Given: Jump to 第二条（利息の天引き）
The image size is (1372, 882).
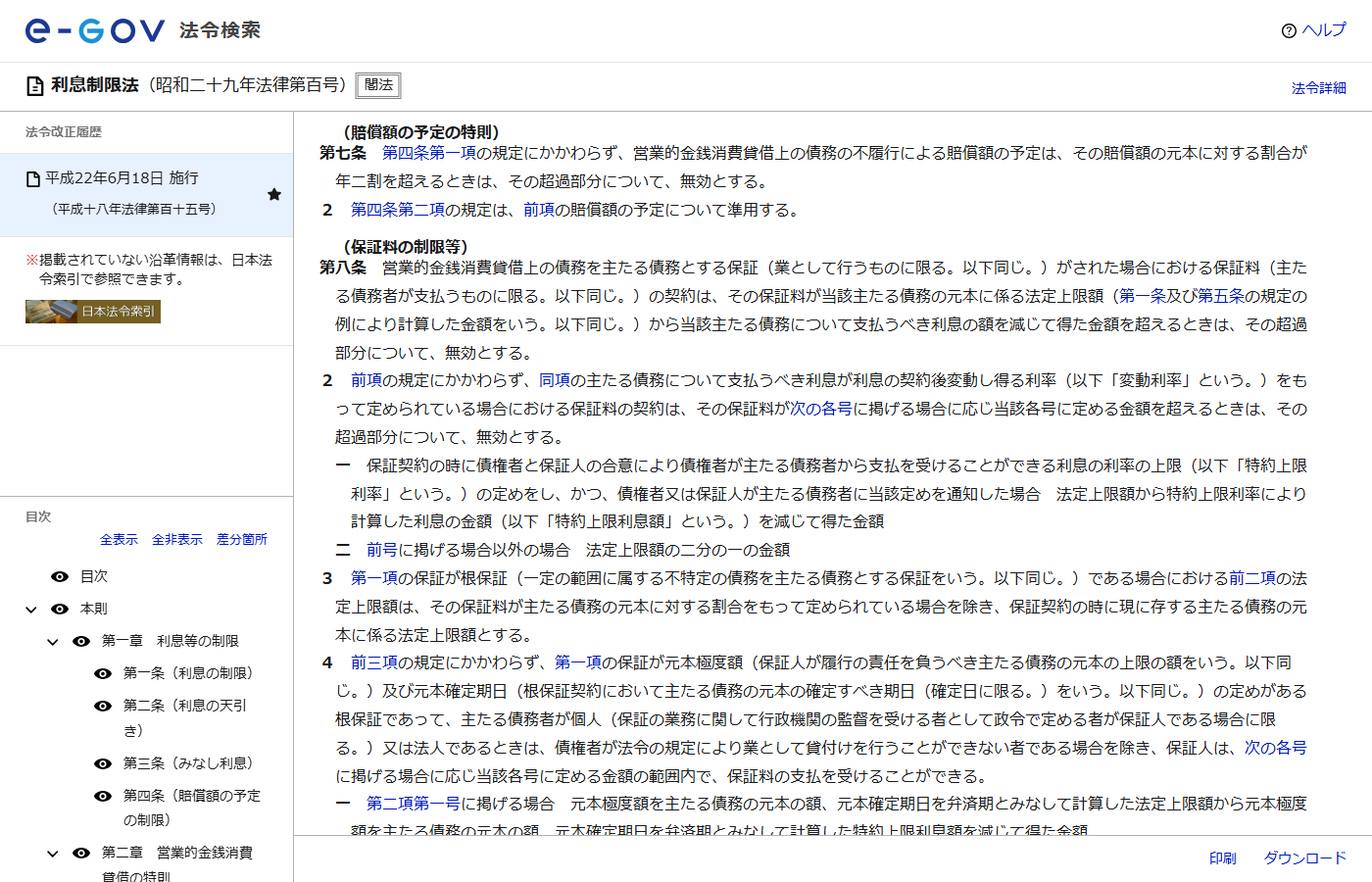Looking at the screenshot, I should click(185, 717).
